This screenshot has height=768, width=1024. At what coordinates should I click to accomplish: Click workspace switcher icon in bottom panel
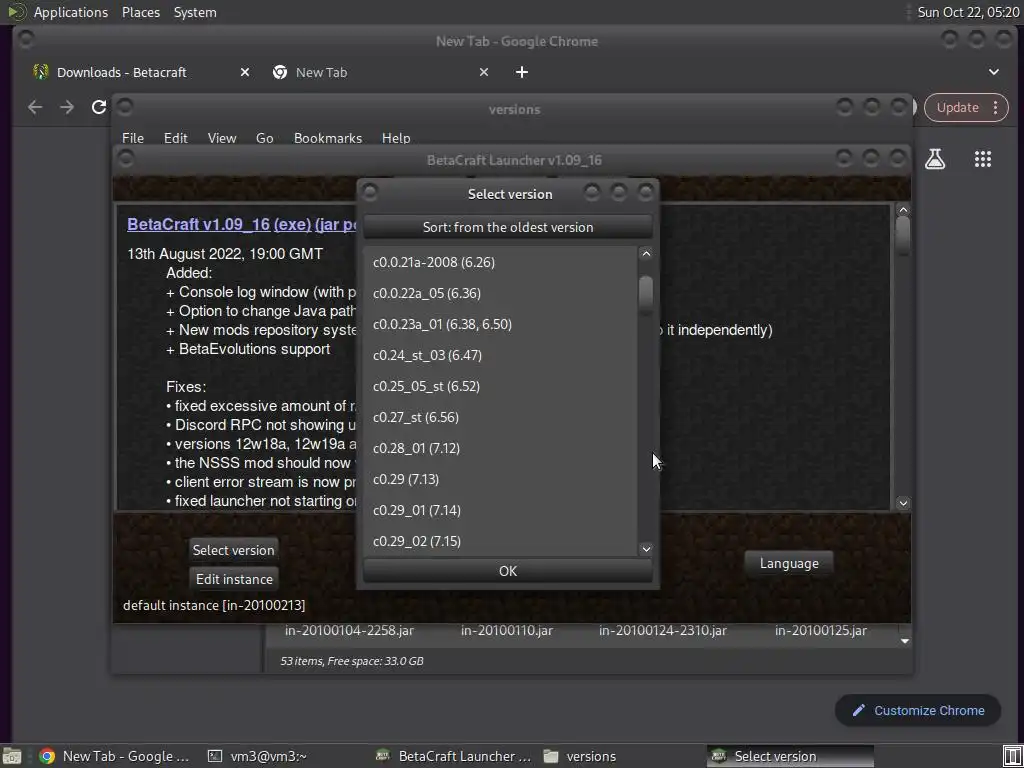point(1012,756)
